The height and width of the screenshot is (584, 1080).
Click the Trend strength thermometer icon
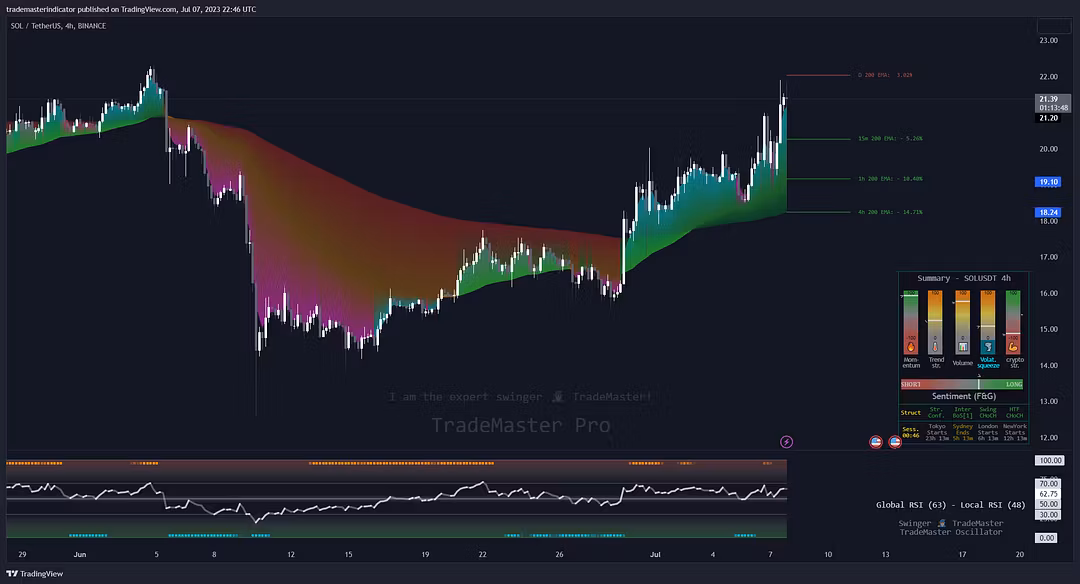pos(936,347)
